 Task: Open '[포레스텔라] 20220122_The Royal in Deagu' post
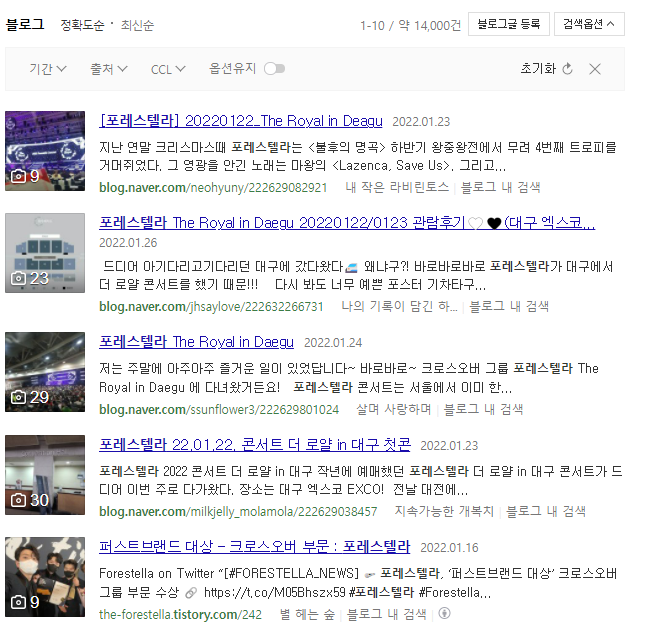[241, 121]
